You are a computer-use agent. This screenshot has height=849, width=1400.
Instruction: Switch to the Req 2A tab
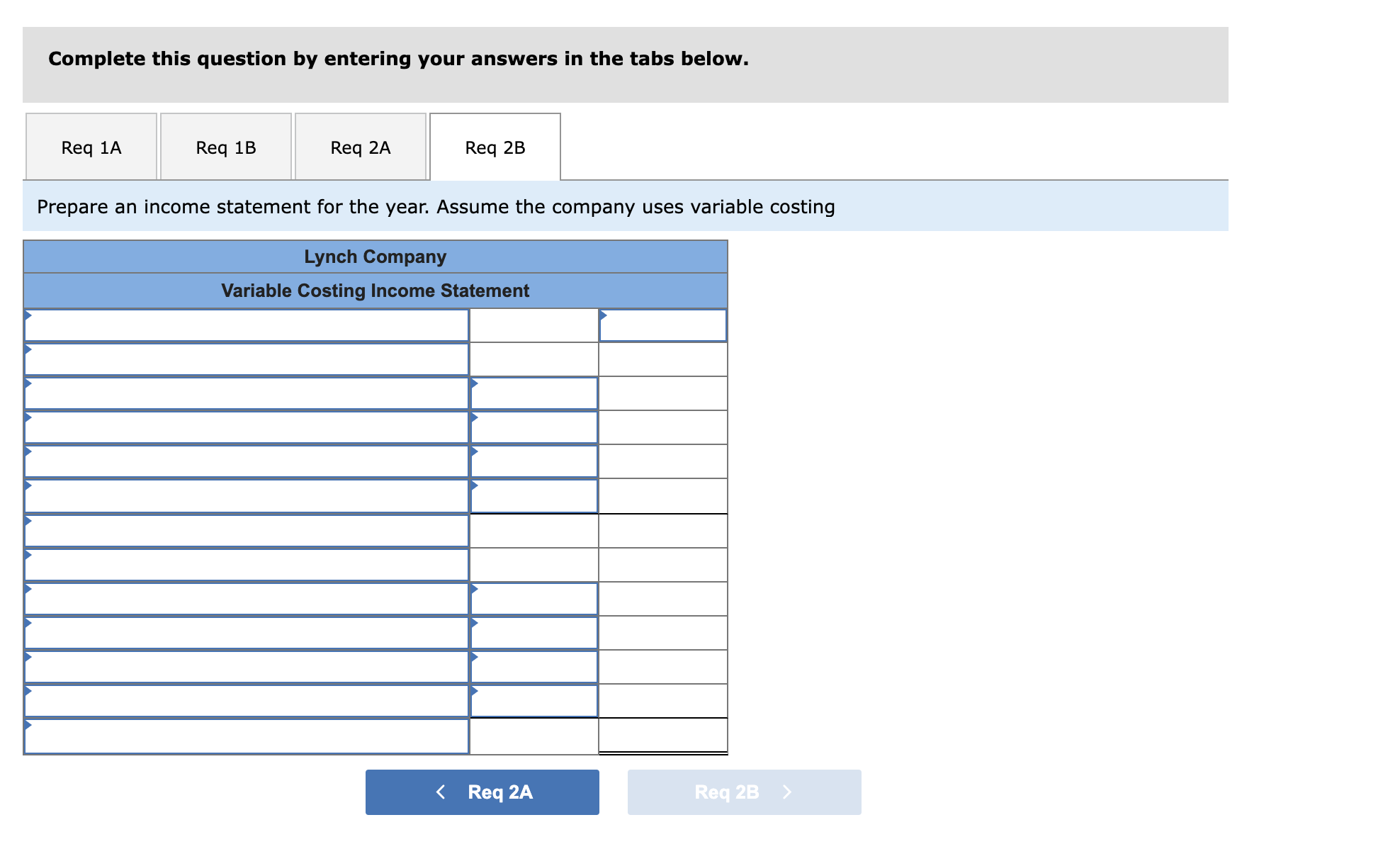pyautogui.click(x=360, y=147)
